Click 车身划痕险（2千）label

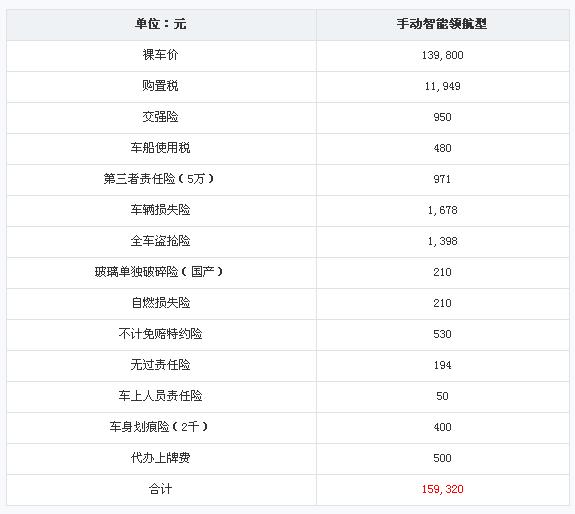[x=158, y=427]
